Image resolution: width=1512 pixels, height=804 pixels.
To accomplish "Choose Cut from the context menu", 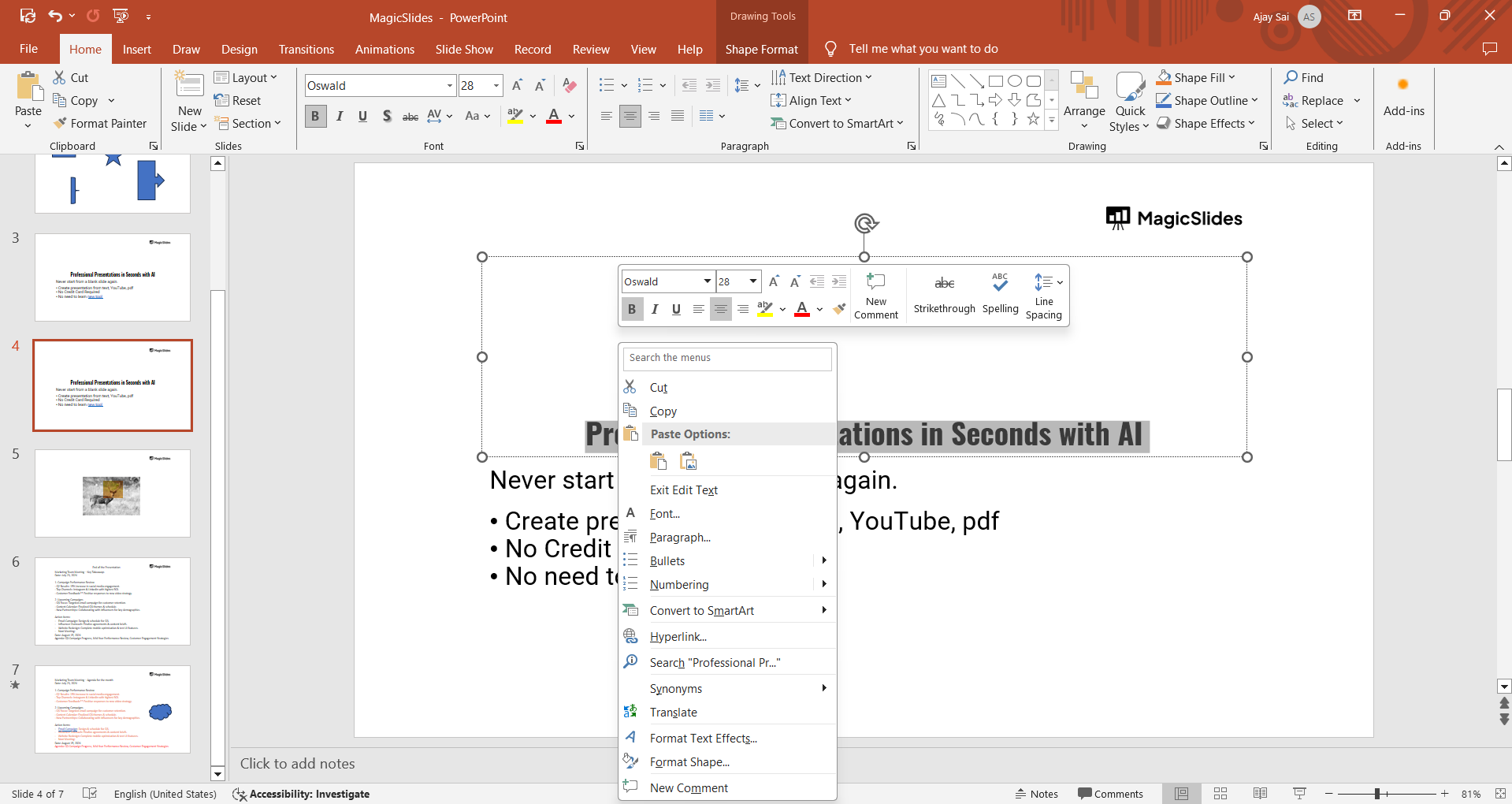I will [x=727, y=388].
